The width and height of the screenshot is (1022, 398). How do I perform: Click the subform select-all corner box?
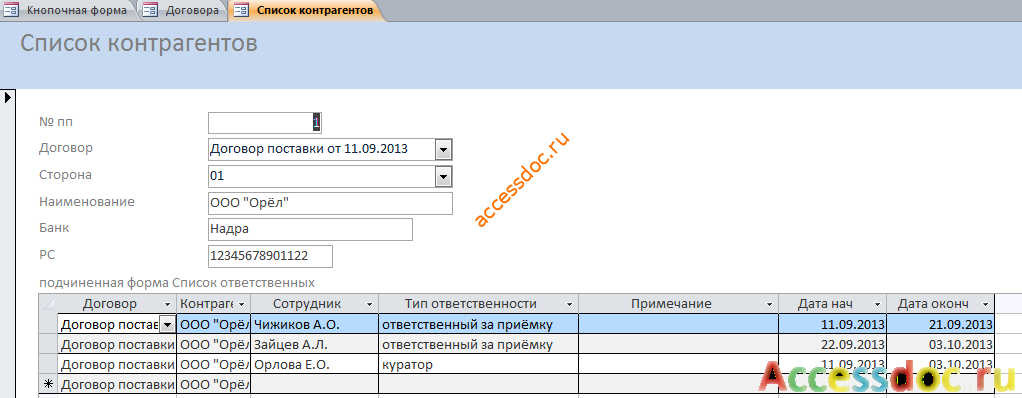tap(48, 304)
